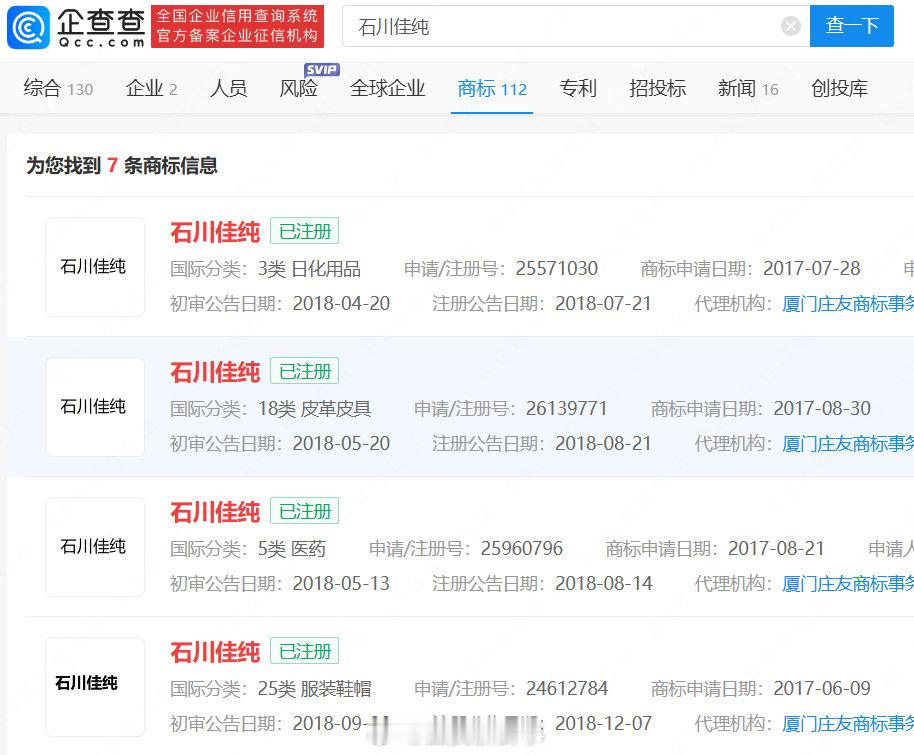Click 已注册 badge in the 18类 皮革皮具 entry
This screenshot has height=755, width=914.
(x=304, y=371)
